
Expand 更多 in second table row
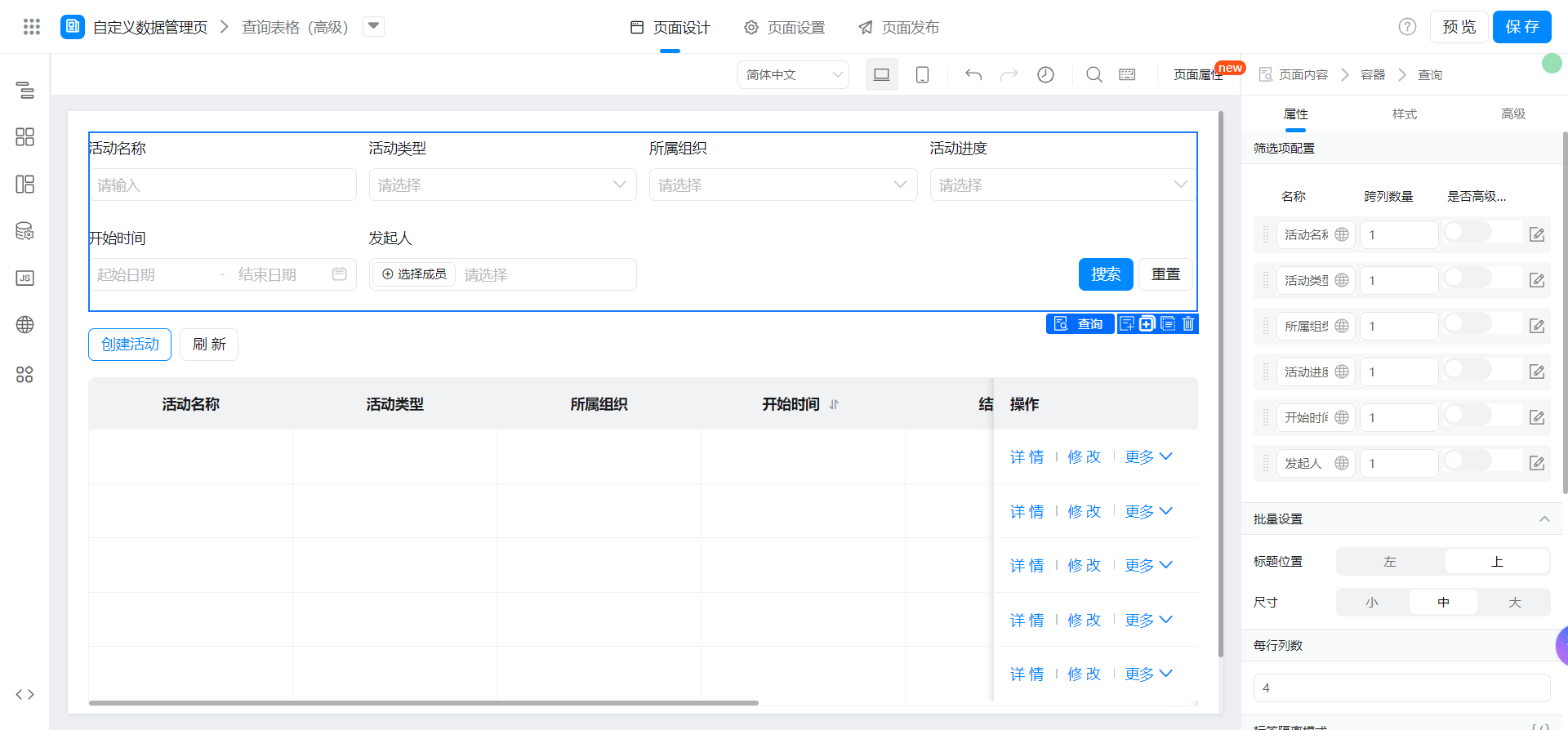(x=1148, y=512)
